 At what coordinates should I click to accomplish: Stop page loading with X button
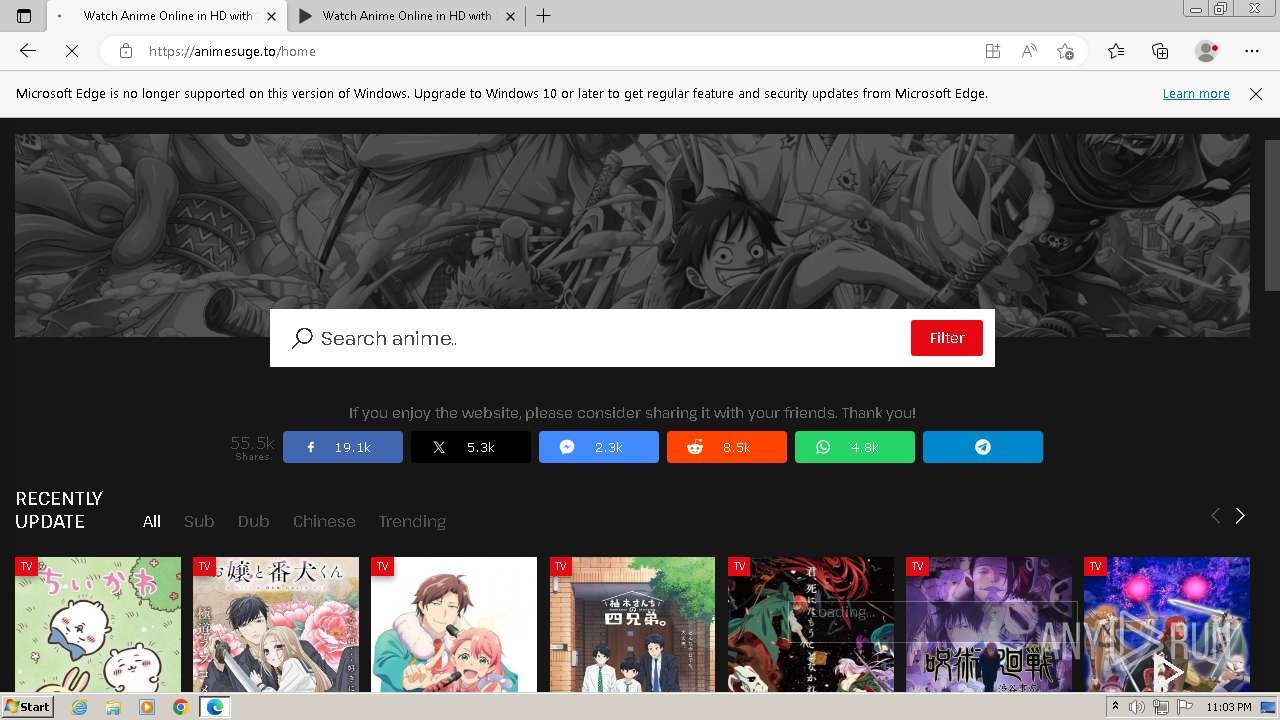[72, 51]
